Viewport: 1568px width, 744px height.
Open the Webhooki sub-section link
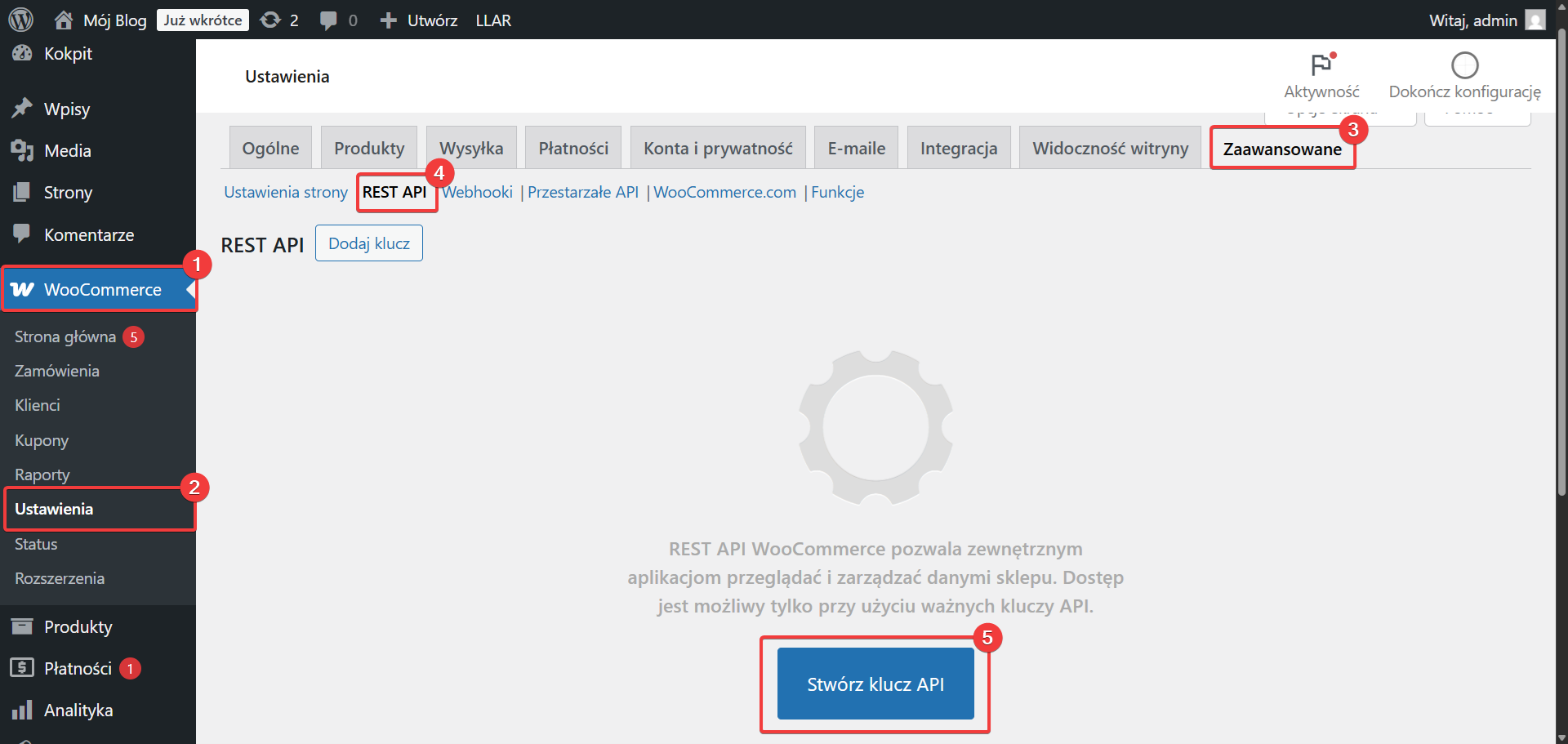pyautogui.click(x=479, y=192)
